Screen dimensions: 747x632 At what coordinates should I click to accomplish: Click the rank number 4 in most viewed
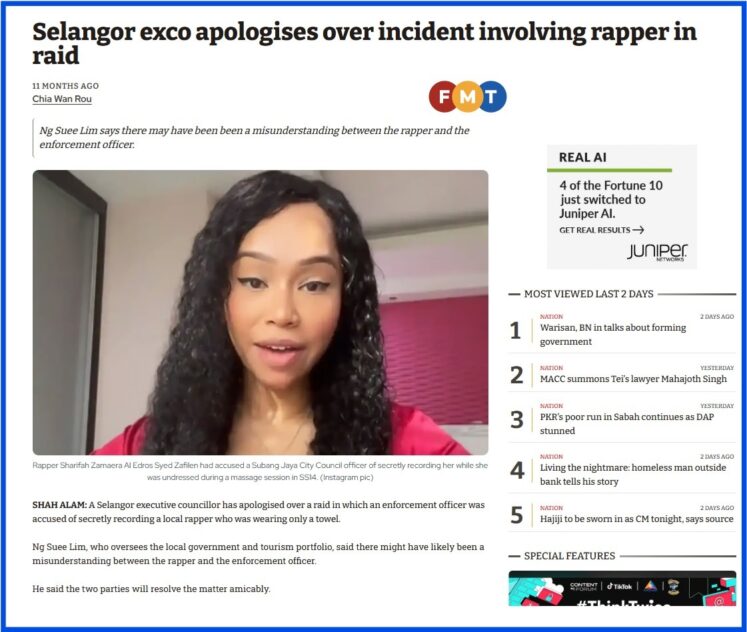tap(517, 471)
